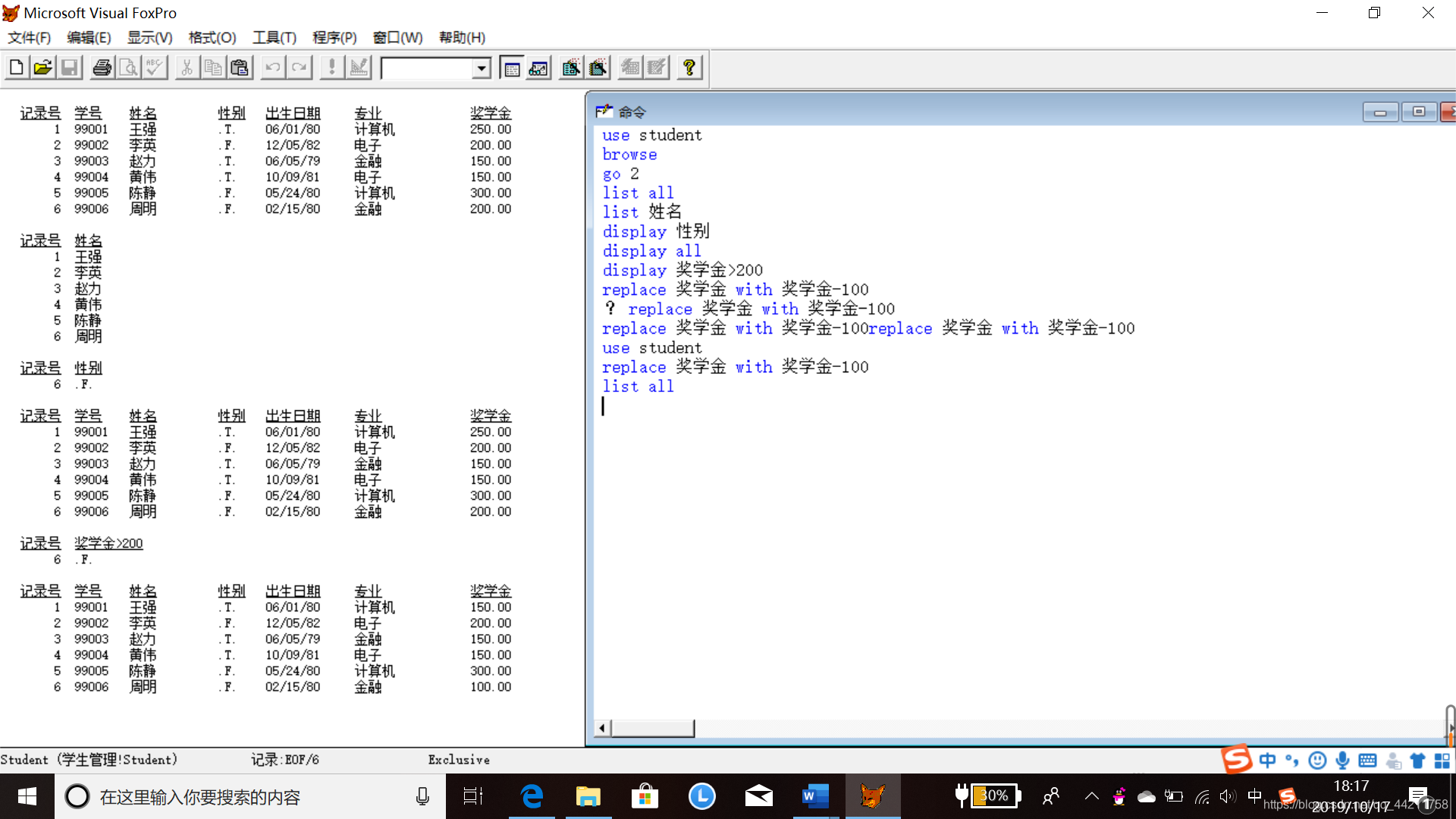
Task: Click left arrow on command window scrollbar
Action: click(x=602, y=728)
